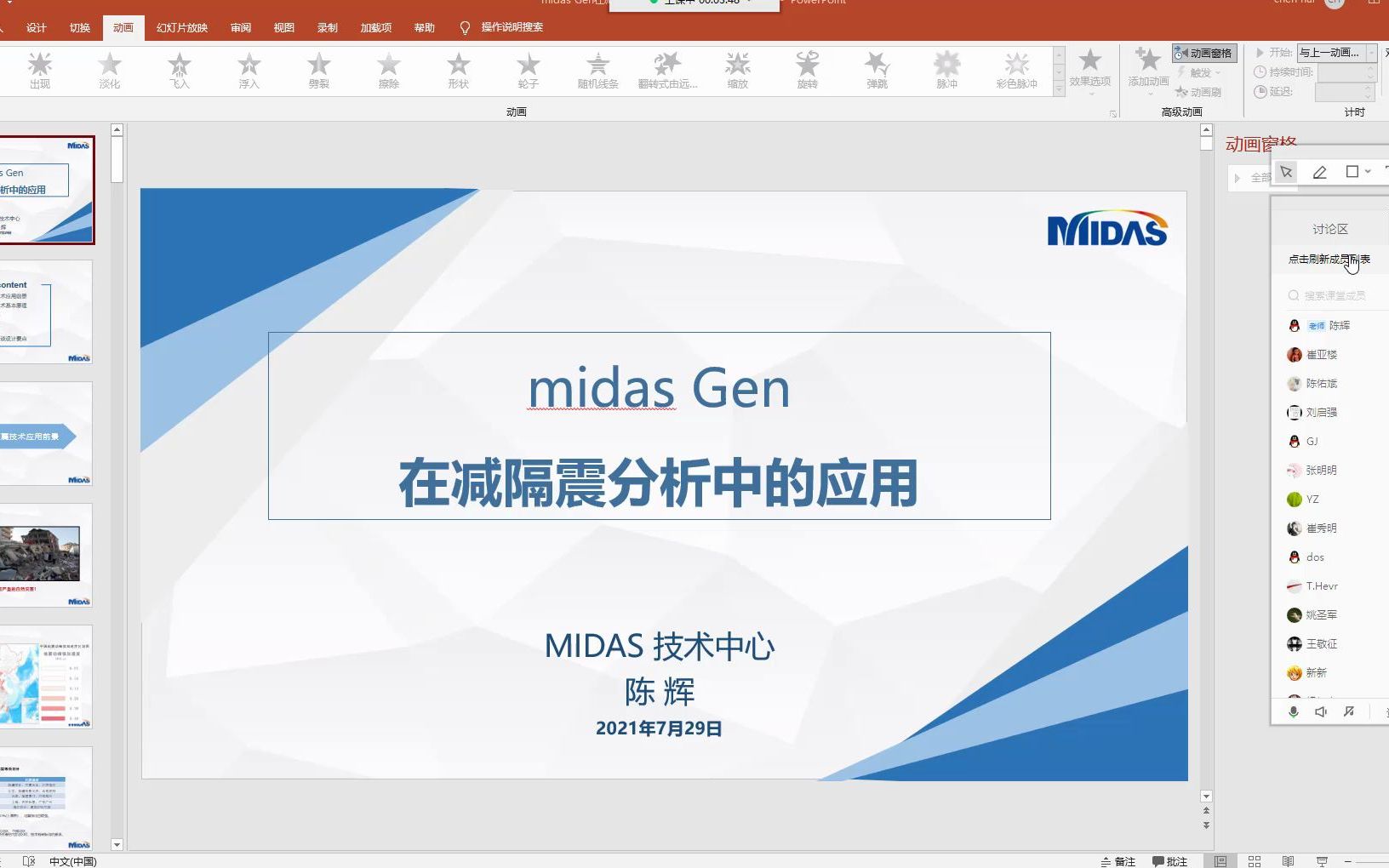Select the second slide thumbnail
Viewport: 1389px width, 868px height.
[47, 313]
